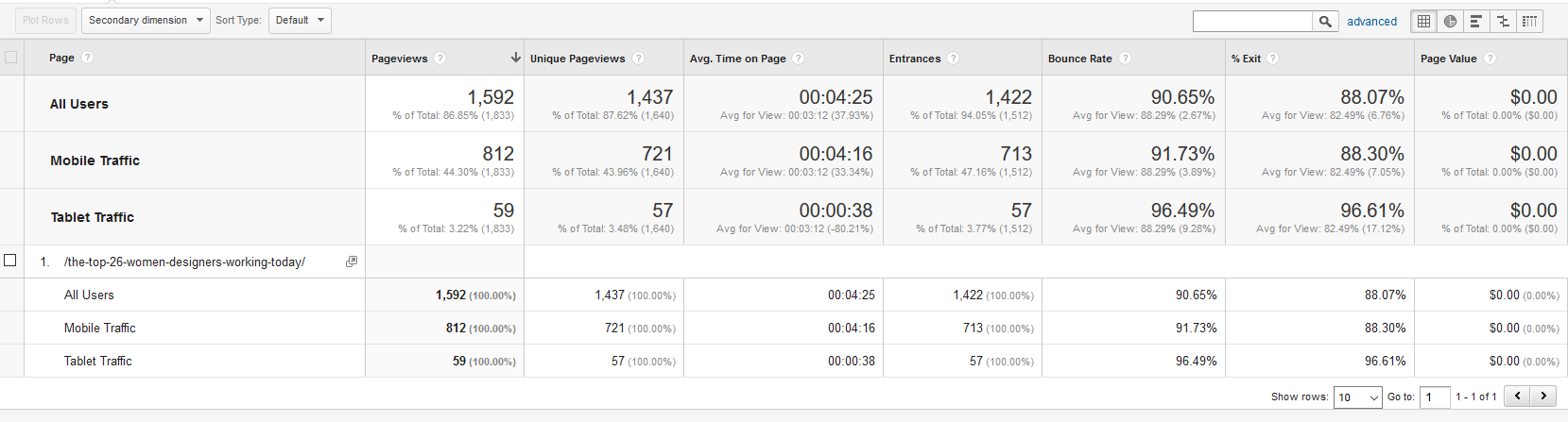Switch to Data table view icon
Image resolution: width=1568 pixels, height=422 pixels.
coord(1423,21)
